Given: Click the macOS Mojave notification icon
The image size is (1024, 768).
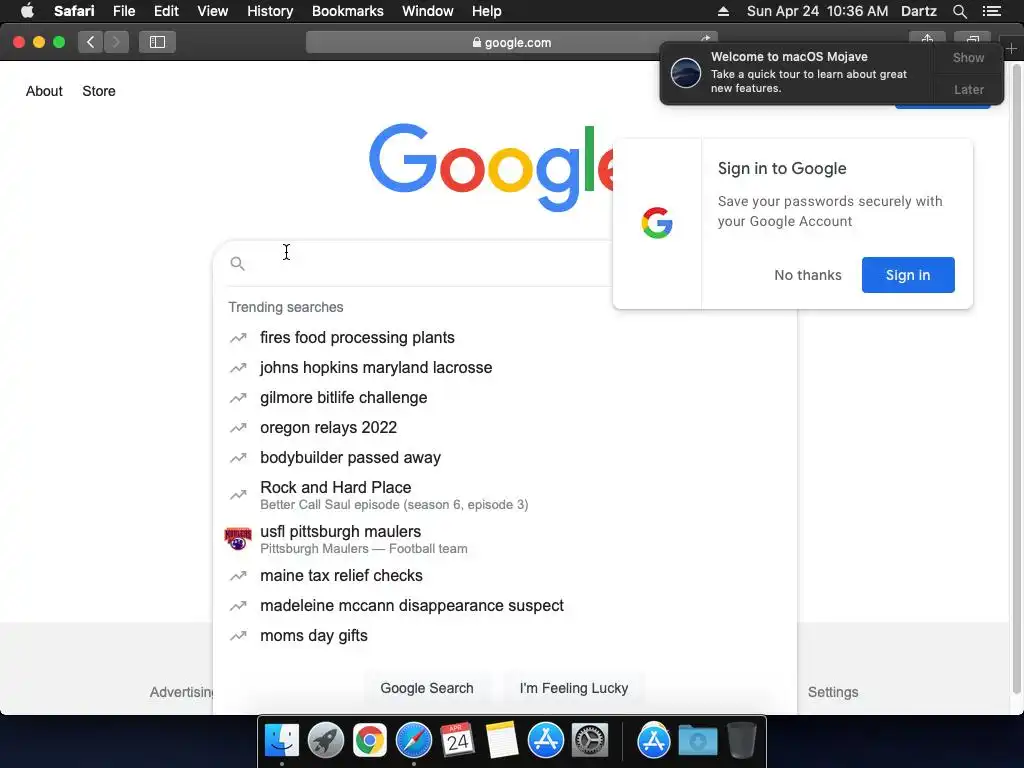Looking at the screenshot, I should pos(686,72).
